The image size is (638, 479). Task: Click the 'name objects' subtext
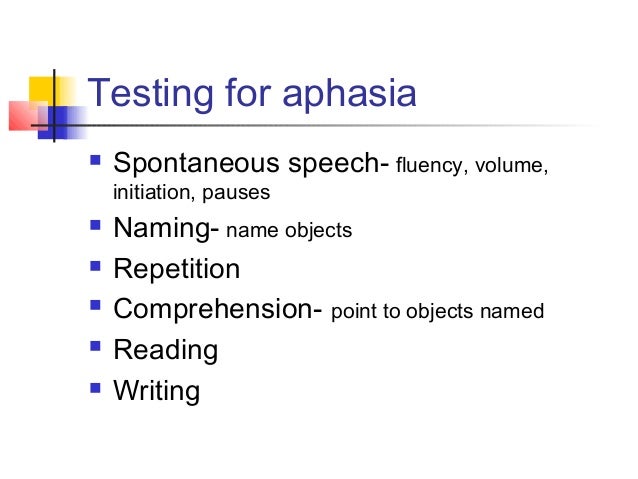(289, 231)
